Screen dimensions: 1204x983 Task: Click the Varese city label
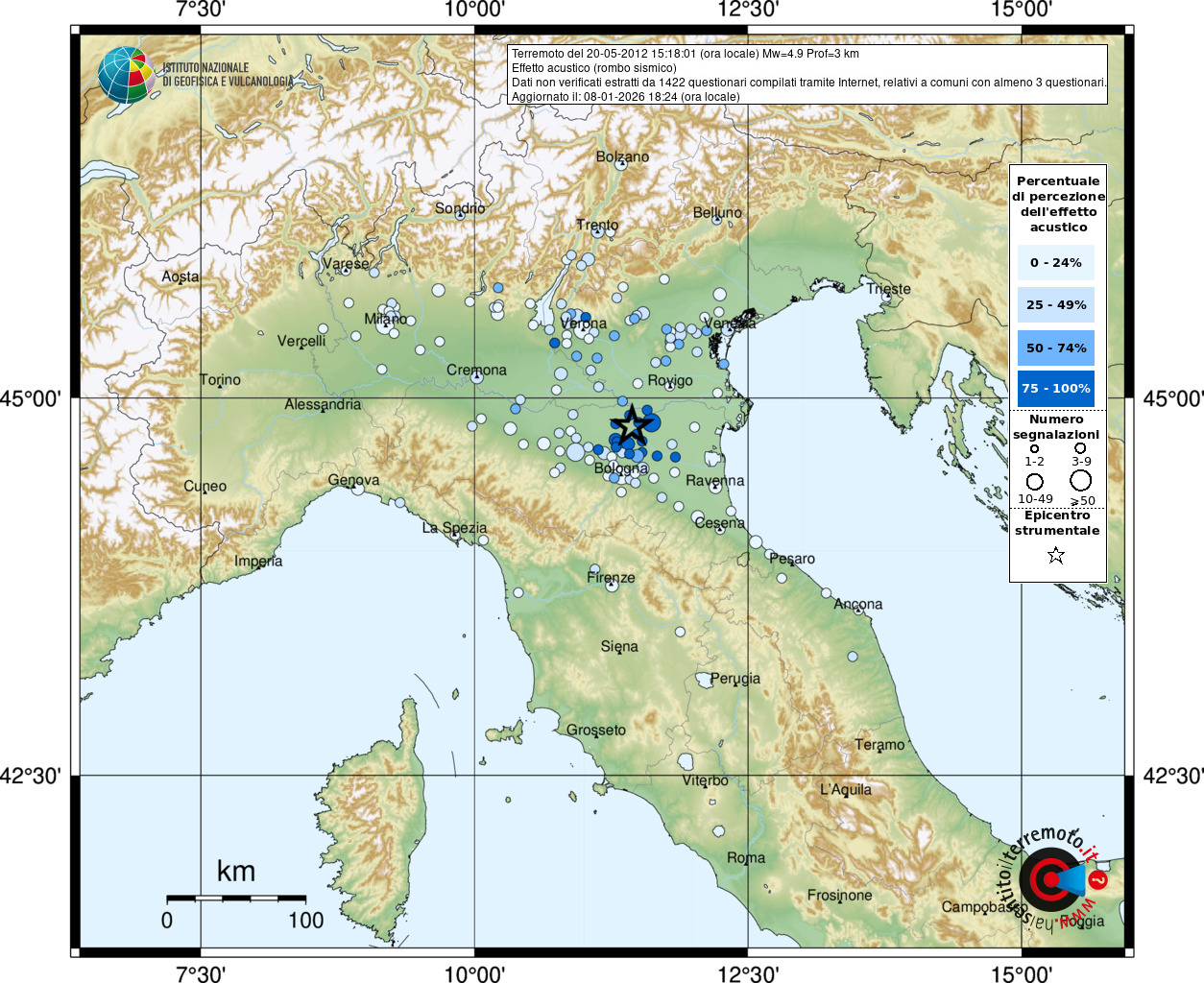[x=346, y=263]
